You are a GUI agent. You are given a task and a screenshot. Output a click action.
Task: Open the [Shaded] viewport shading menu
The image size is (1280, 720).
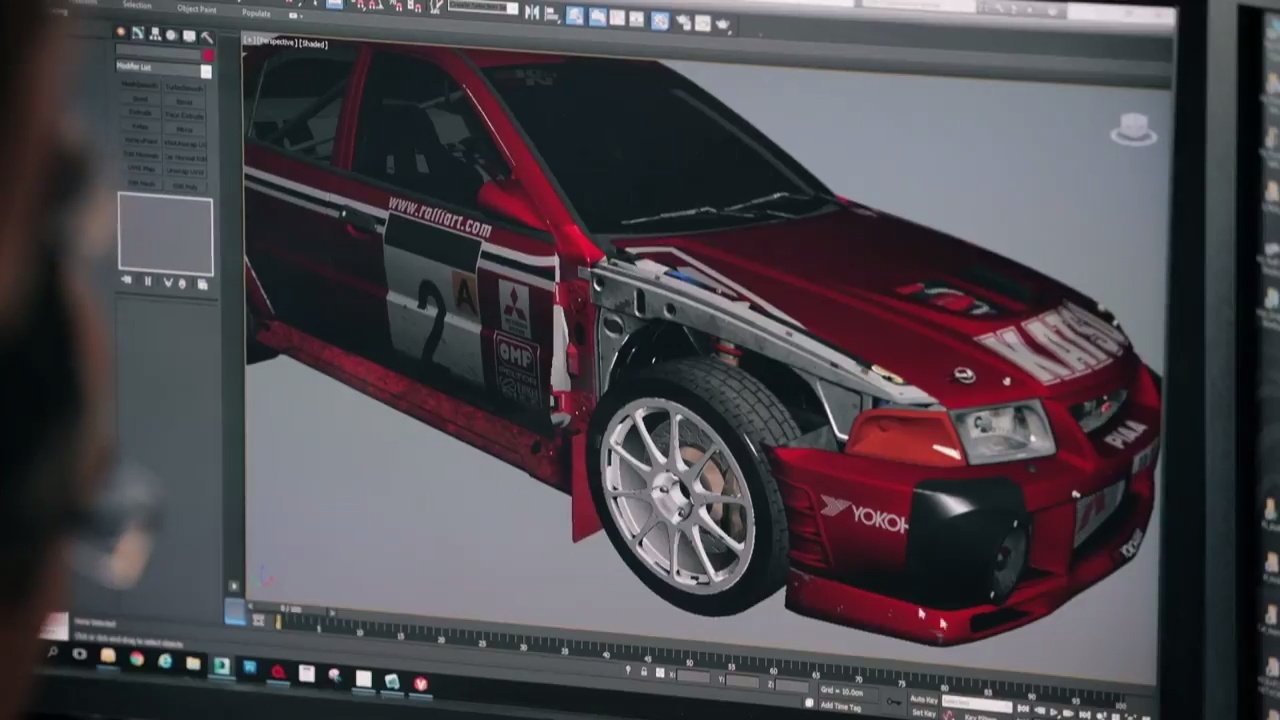click(x=313, y=43)
